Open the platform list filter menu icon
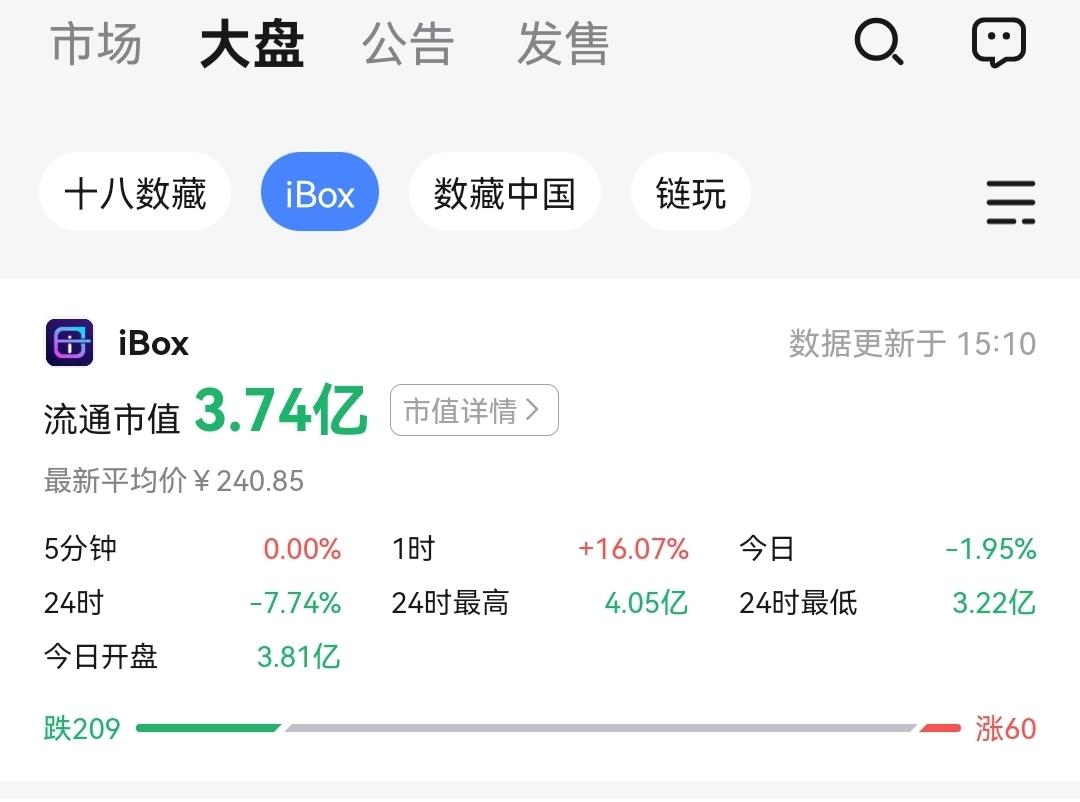This screenshot has height=802, width=1080. tap(1010, 202)
